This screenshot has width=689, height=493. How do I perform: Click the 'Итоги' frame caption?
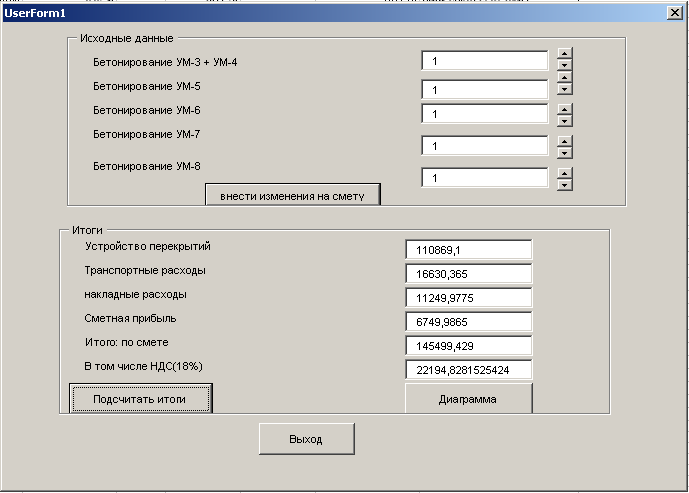[x=87, y=230]
